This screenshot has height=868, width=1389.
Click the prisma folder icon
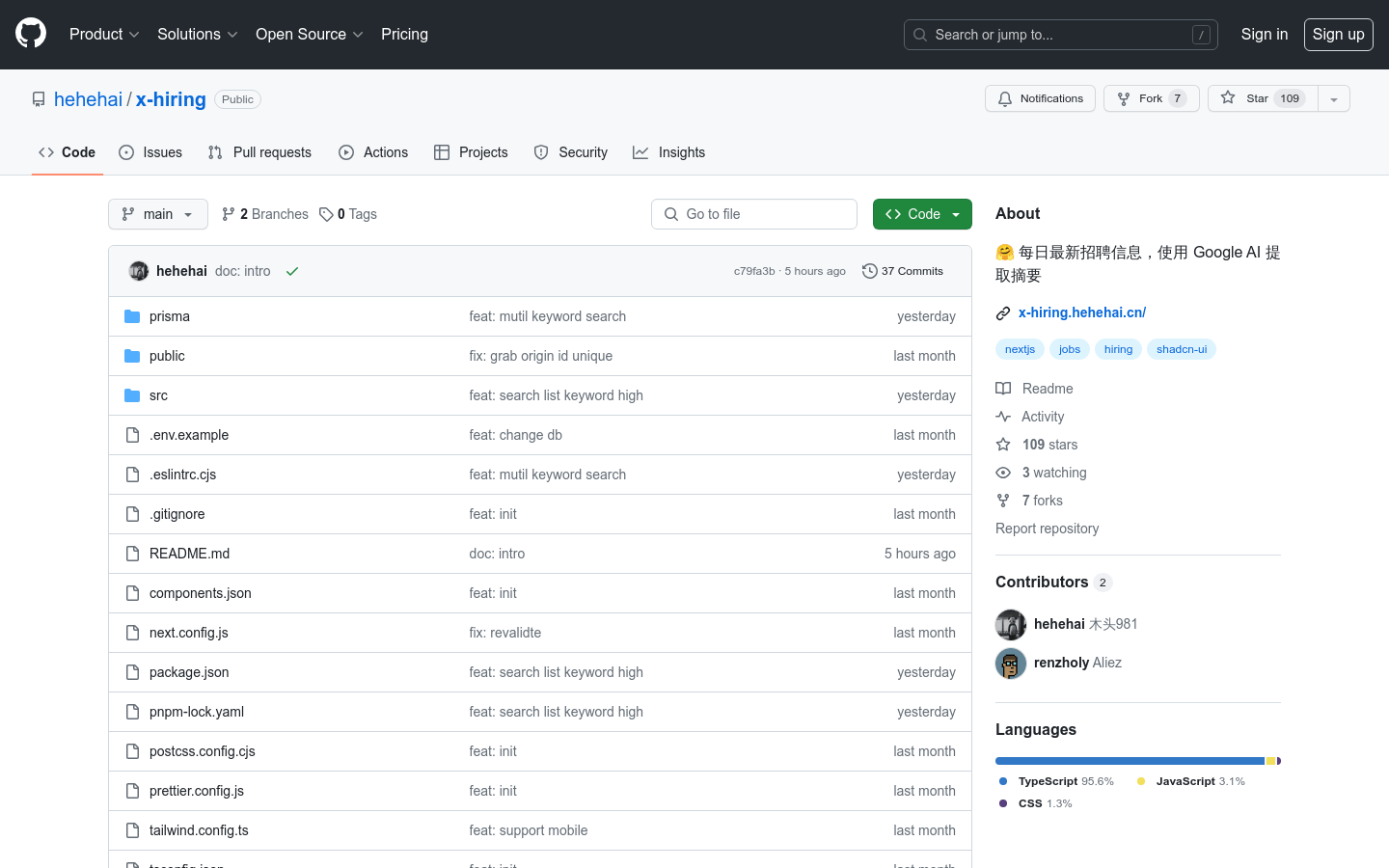(132, 316)
